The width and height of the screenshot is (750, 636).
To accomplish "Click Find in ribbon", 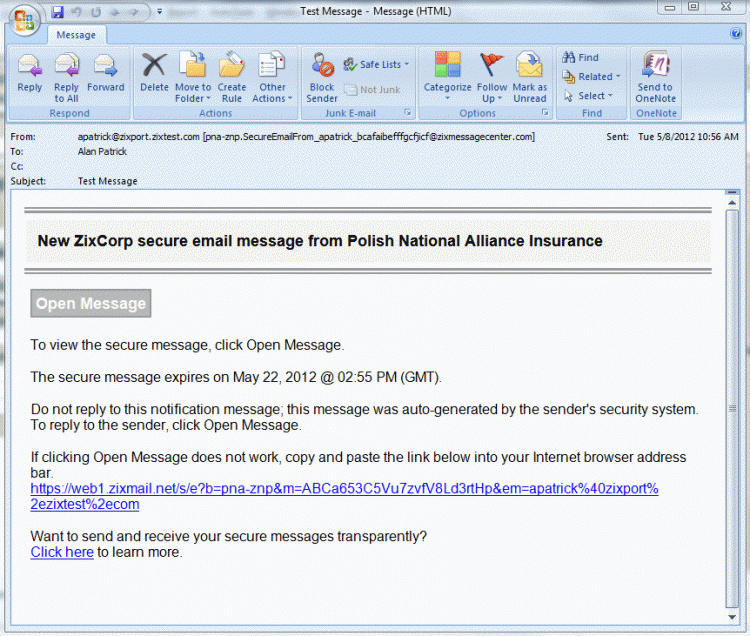I will point(580,57).
